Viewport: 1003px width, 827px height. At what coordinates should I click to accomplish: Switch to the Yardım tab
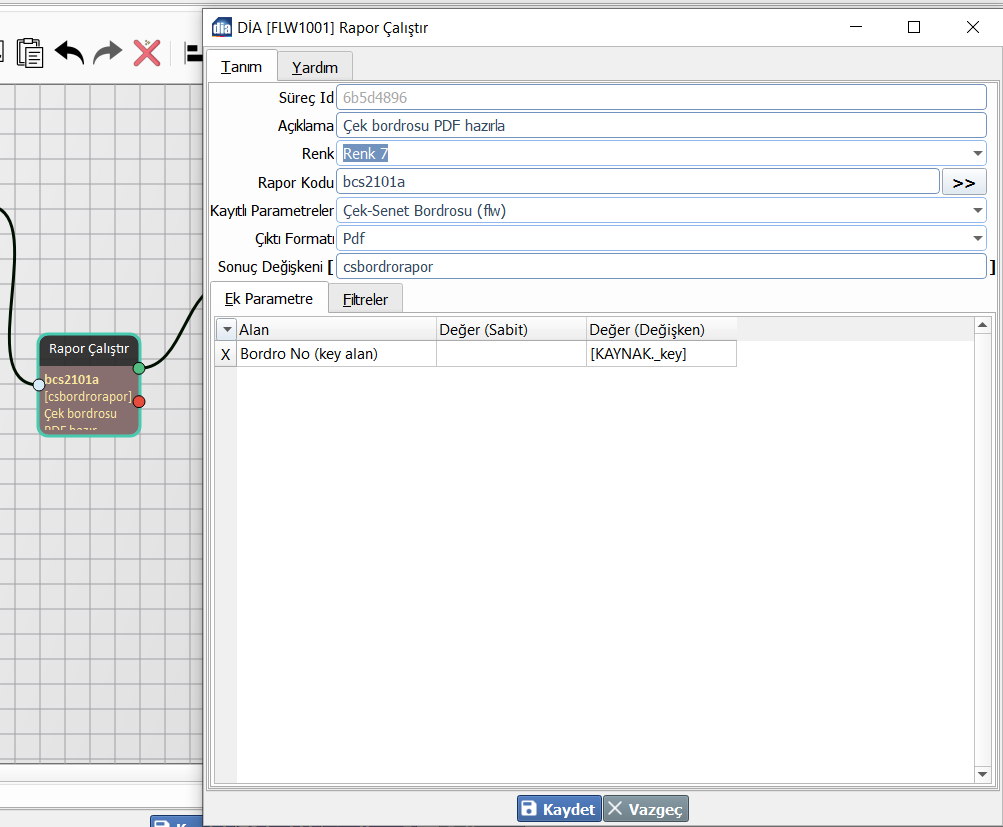[x=314, y=67]
